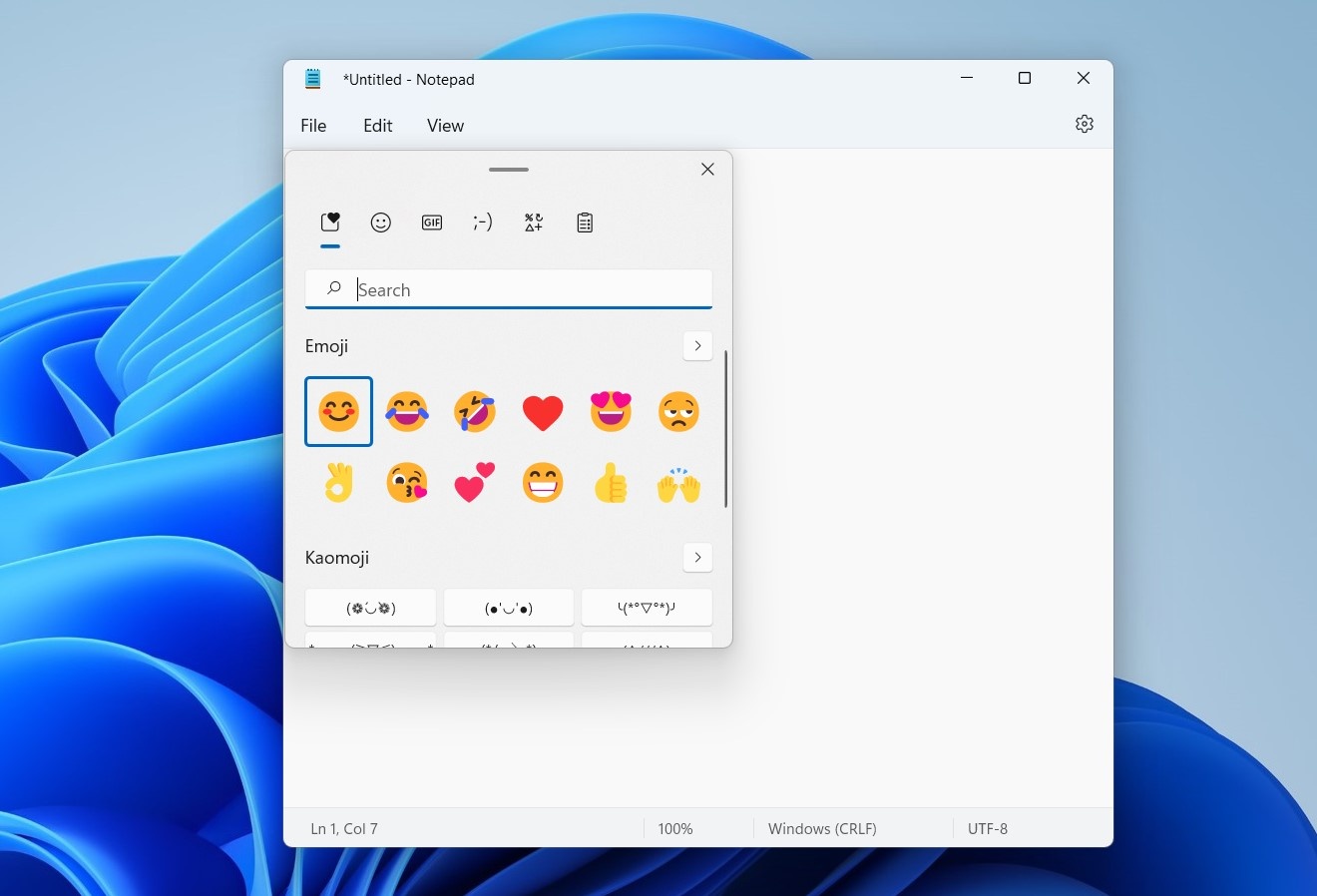Viewport: 1317px width, 896px height.
Task: Select the Kaomoji ;-) category
Action: (x=483, y=223)
